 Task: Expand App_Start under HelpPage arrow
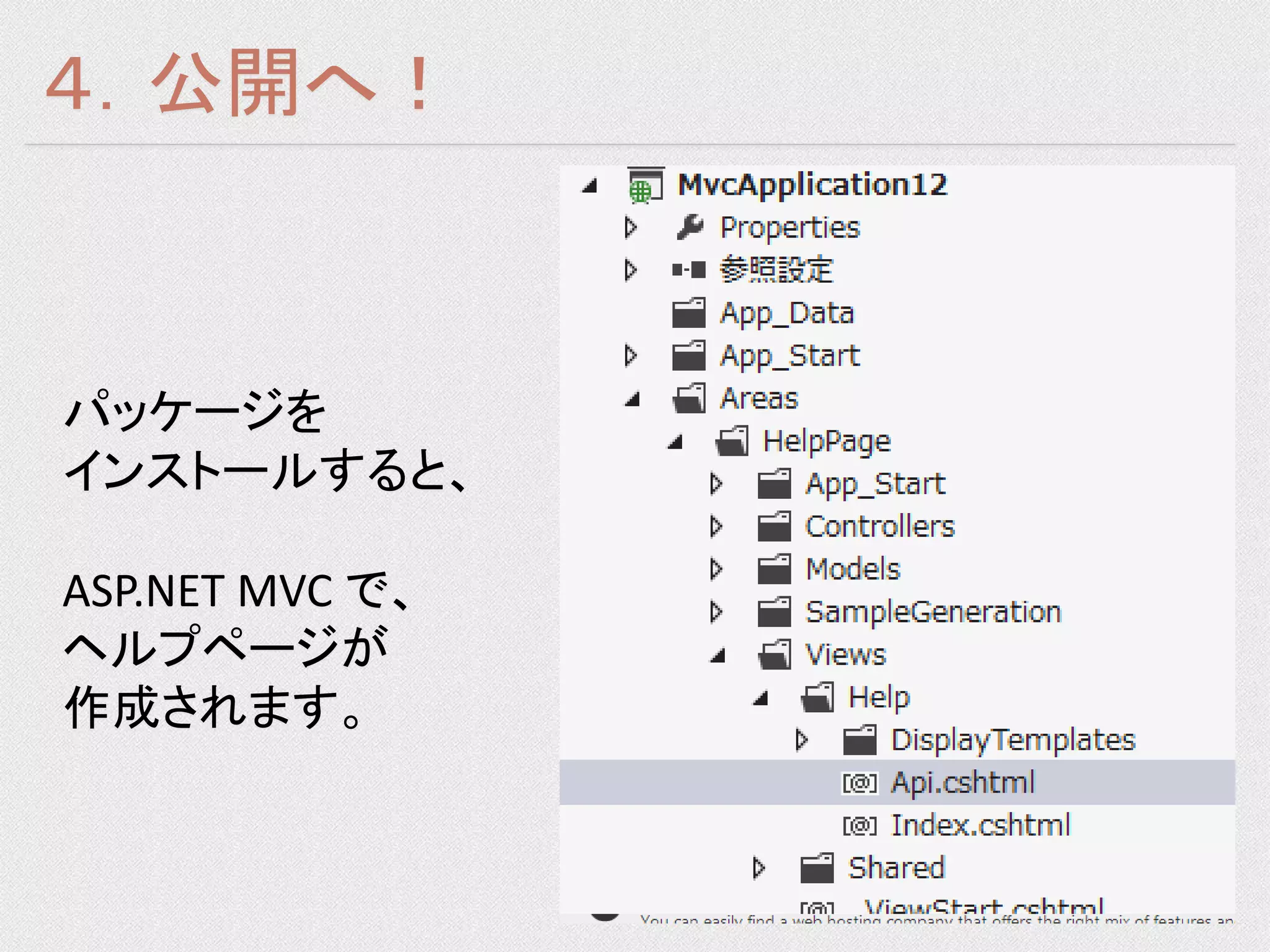716,484
